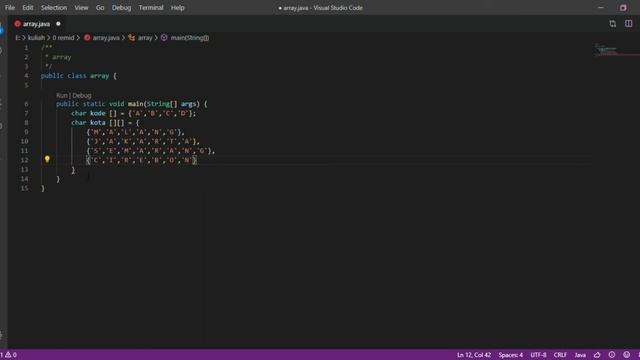The width and height of the screenshot is (640, 360).
Task: Click the 'main' method name on line 6
Action: [x=136, y=104]
